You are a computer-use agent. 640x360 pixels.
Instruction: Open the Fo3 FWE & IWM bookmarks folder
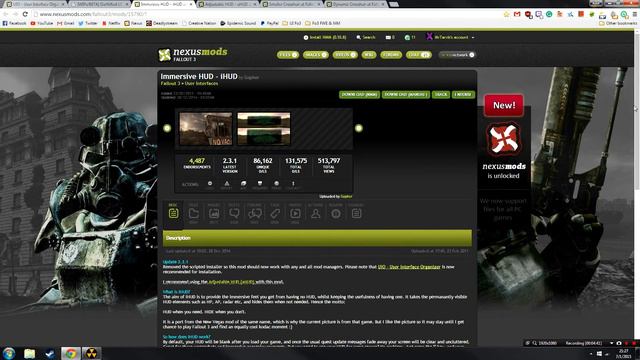click(322, 23)
